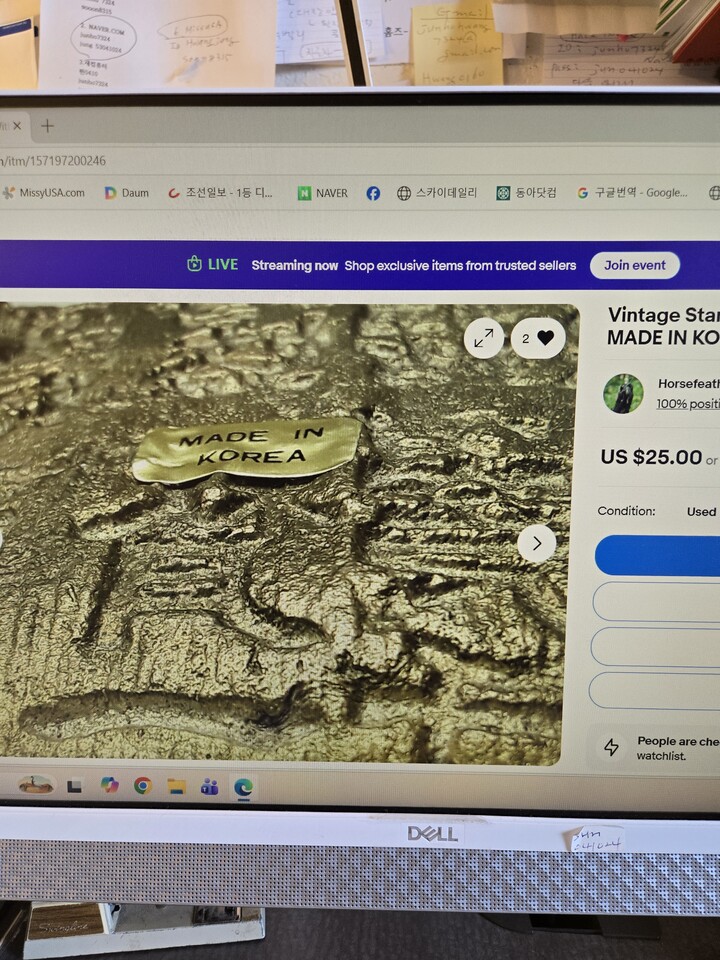Open the seller's 100% positive feedback link
This screenshot has width=720, height=960.
(688, 404)
